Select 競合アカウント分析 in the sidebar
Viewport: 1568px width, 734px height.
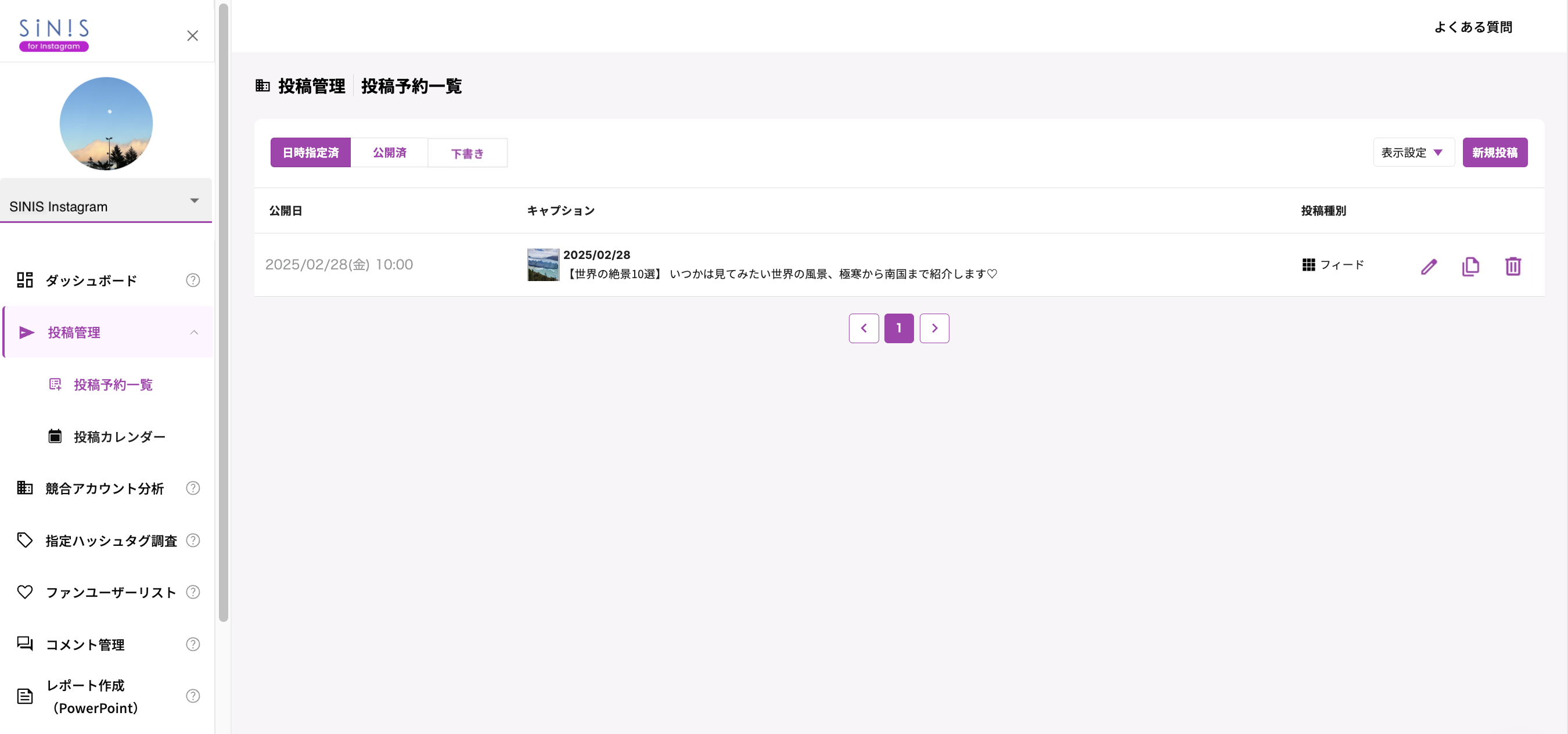[x=102, y=489]
